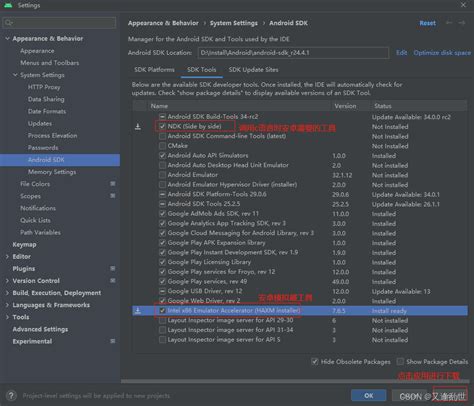The image size is (474, 406).
Task: Expand the Version Control section
Action: point(7,281)
